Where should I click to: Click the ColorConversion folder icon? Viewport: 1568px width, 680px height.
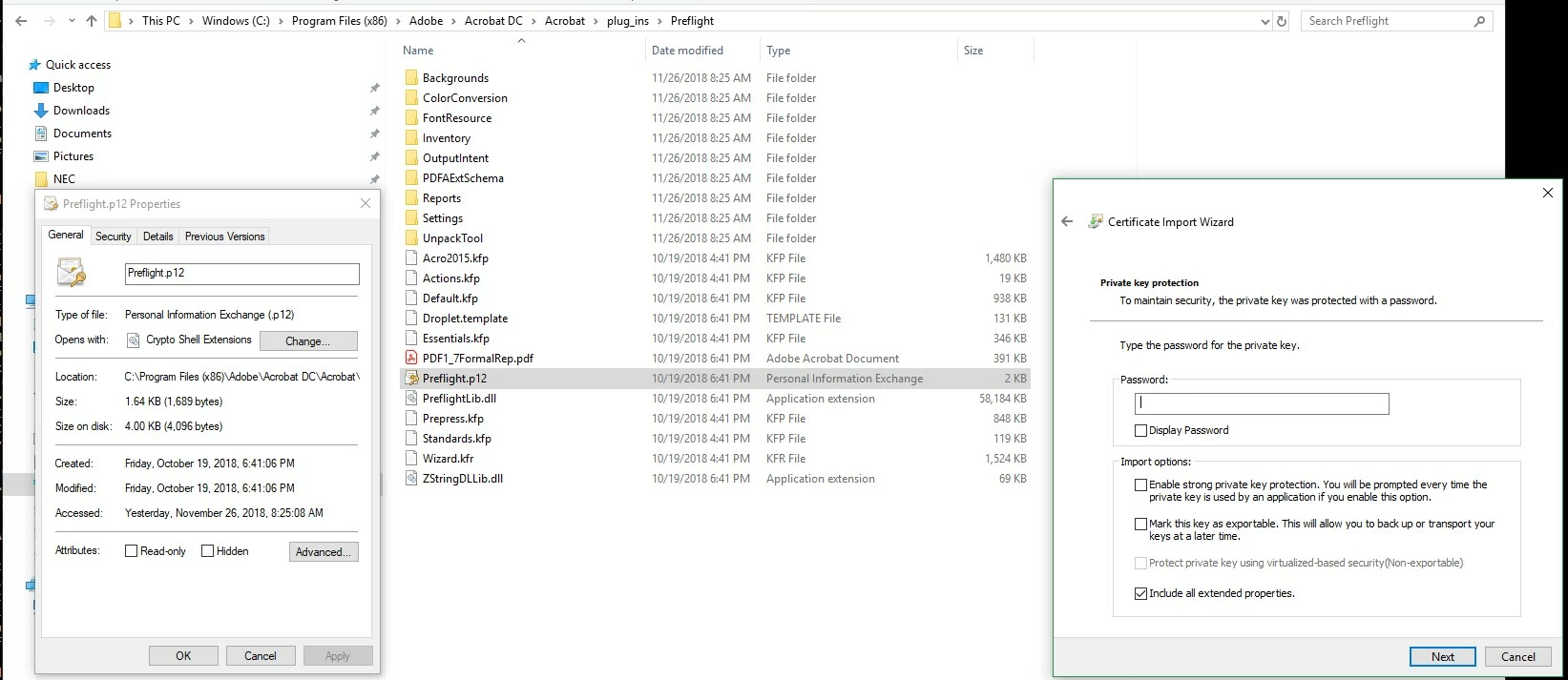[411, 98]
